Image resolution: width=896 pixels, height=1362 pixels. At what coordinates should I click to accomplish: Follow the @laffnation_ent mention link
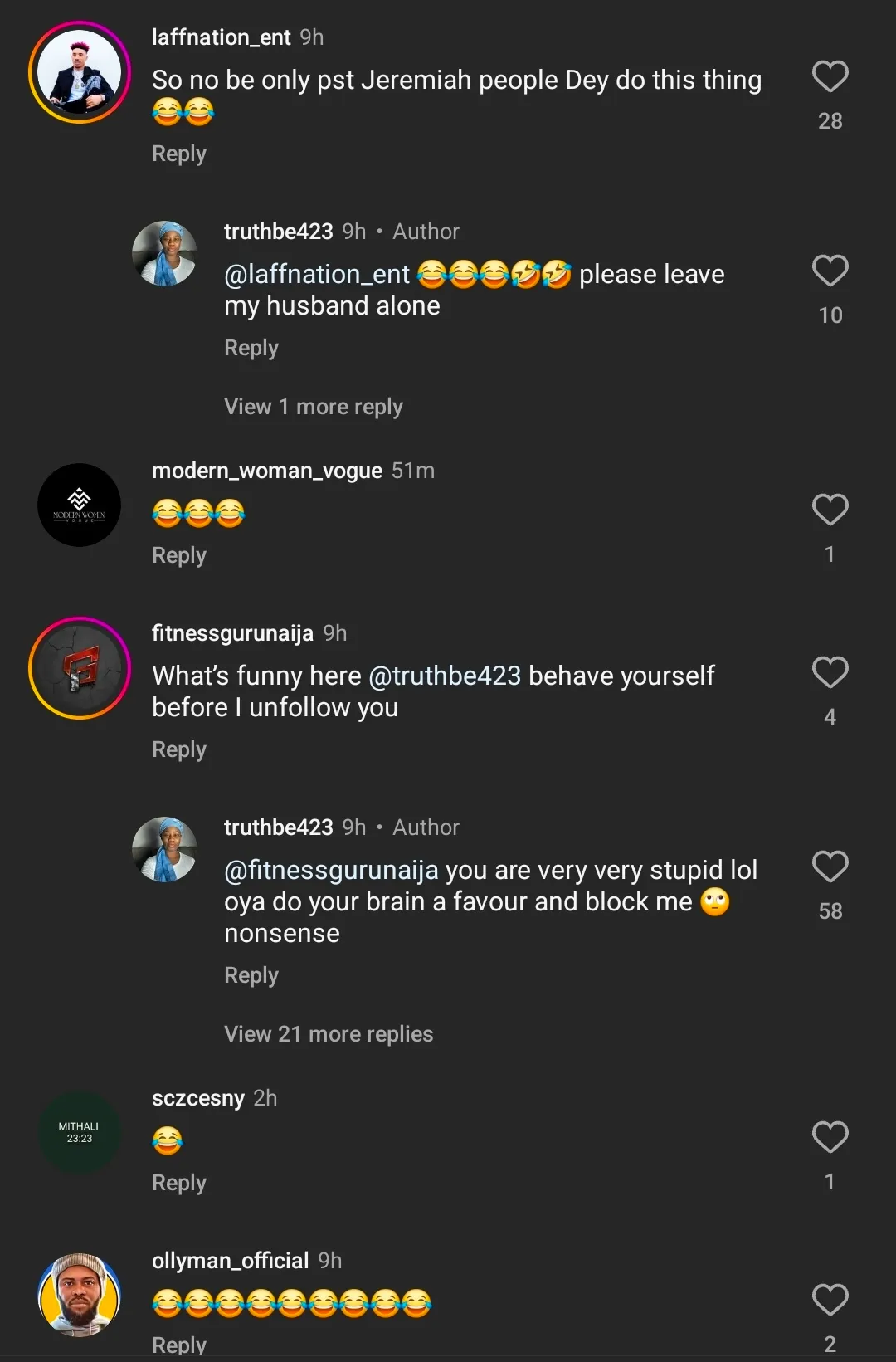tap(317, 274)
